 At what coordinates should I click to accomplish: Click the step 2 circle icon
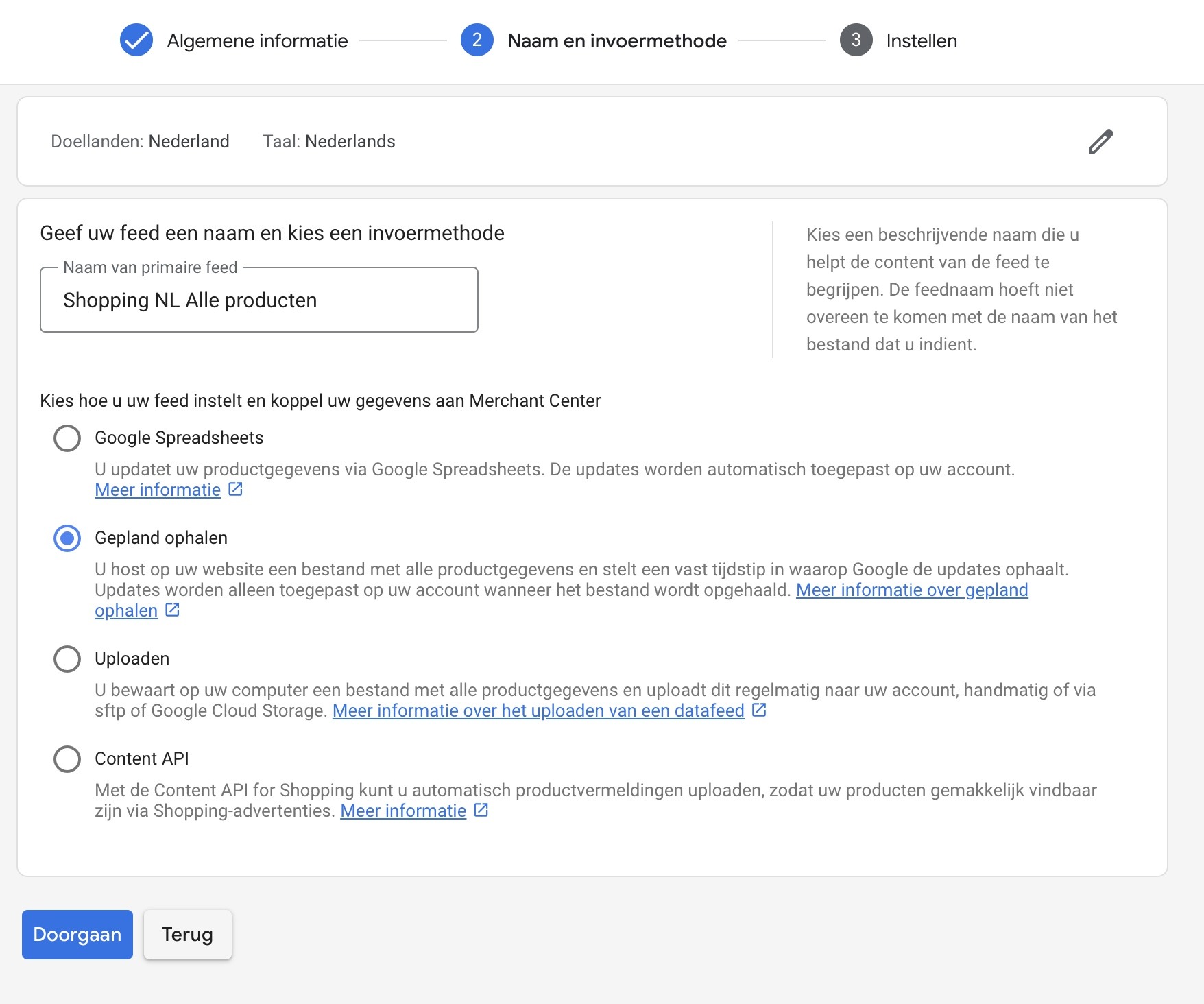click(477, 40)
